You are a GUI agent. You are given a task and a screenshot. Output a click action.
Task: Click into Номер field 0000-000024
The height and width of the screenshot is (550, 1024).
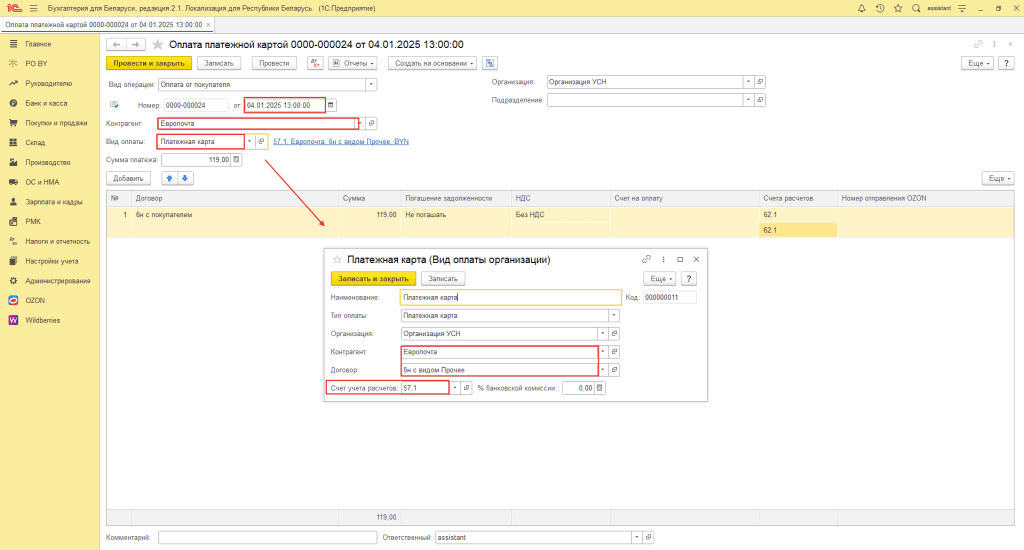click(195, 105)
